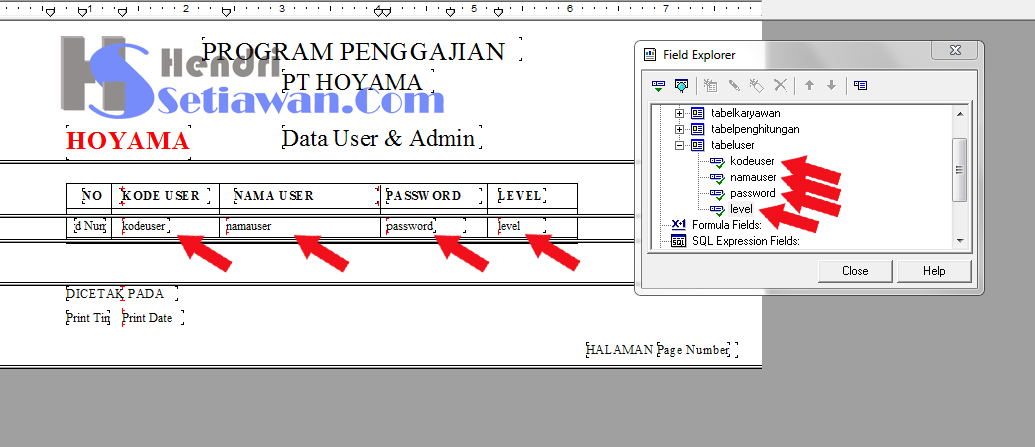Click the tabelpenghitungan table icon
The height and width of the screenshot is (447, 1035).
[698, 129]
